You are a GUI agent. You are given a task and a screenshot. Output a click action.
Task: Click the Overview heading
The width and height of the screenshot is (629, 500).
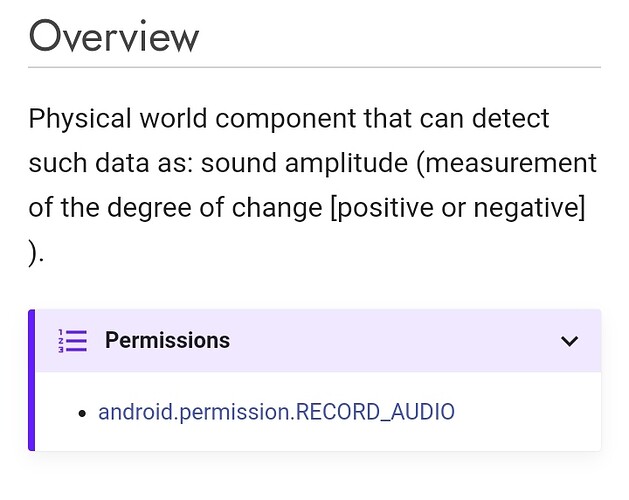click(x=114, y=36)
